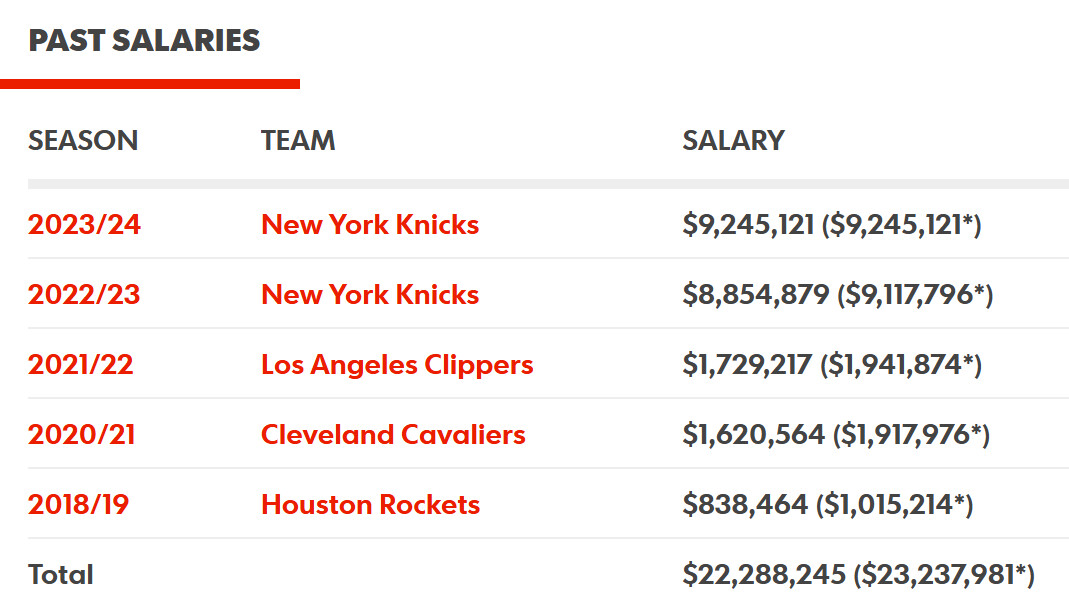The image size is (1069, 602).
Task: Open the 2020/21 season link
Action: 82,434
